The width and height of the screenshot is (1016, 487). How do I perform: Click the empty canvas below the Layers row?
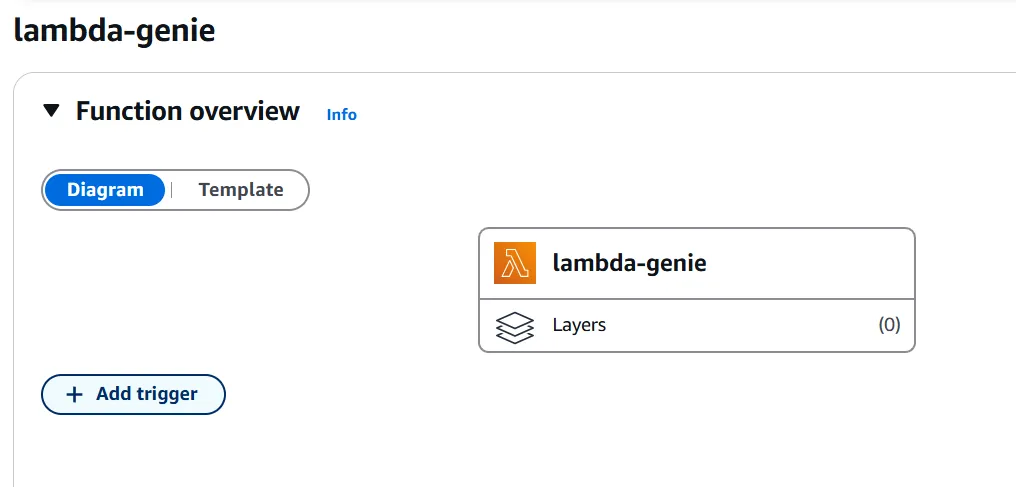(697, 414)
